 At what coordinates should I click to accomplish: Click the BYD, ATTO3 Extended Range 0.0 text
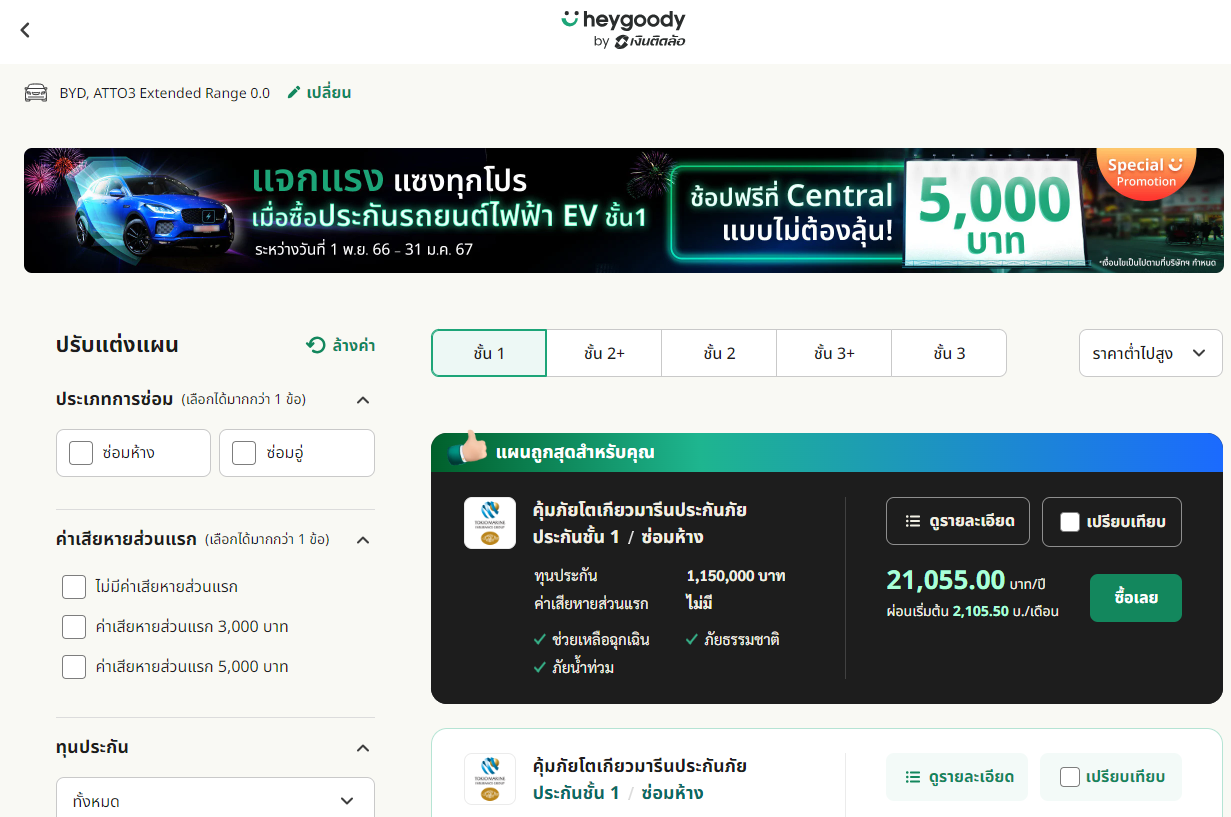165,93
